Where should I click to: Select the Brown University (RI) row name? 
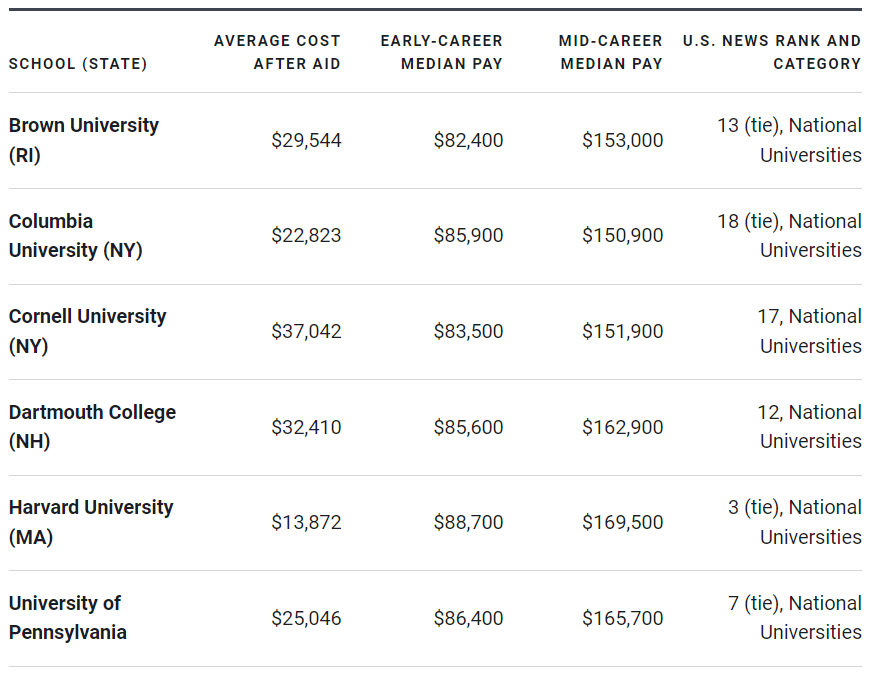pyautogui.click(x=83, y=140)
